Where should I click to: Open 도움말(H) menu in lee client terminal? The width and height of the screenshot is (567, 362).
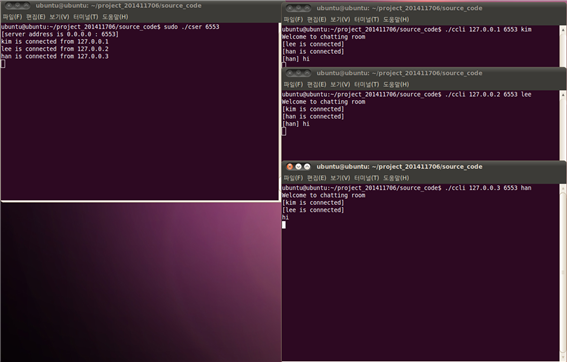tap(396, 85)
